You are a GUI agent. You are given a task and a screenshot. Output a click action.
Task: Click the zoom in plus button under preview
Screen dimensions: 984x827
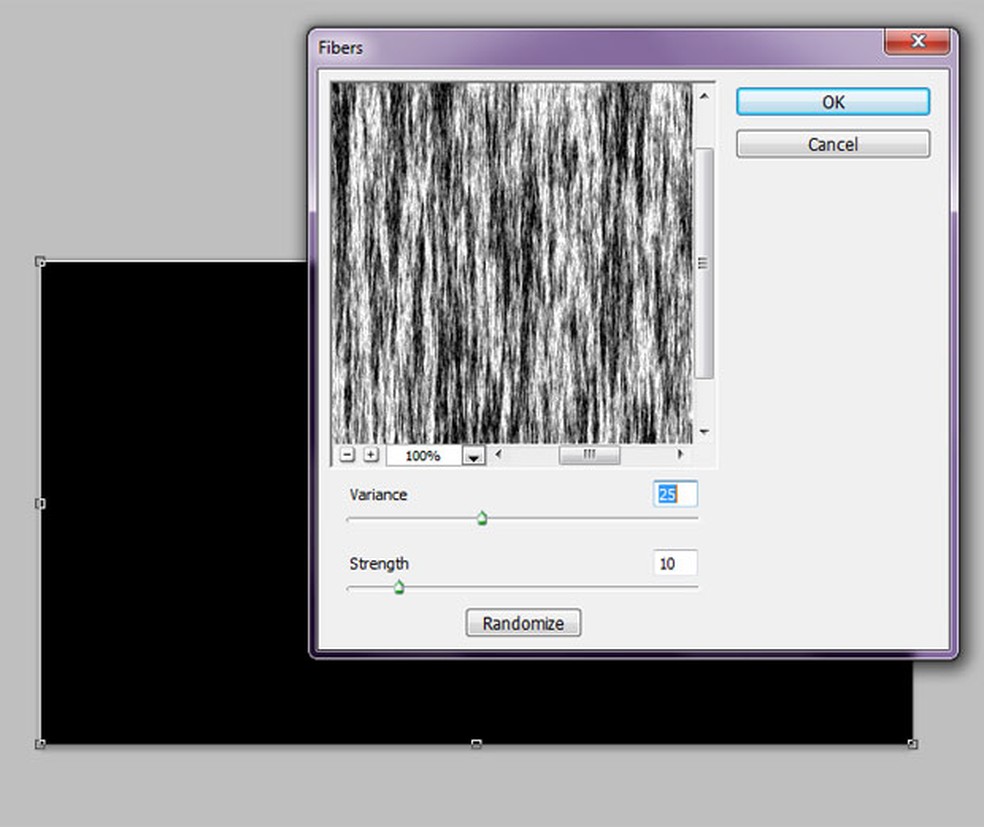(x=371, y=455)
